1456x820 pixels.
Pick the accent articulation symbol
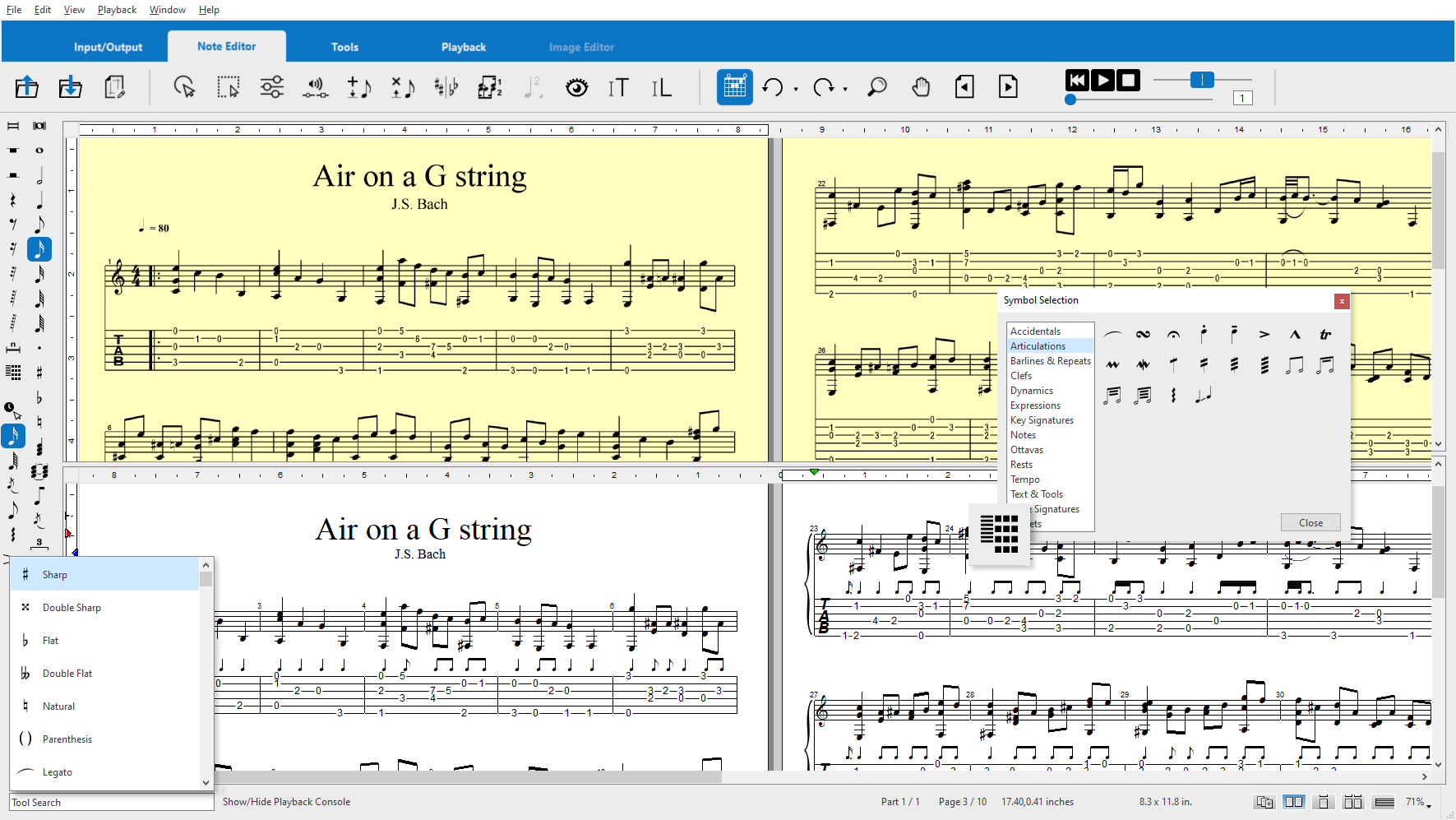(1264, 334)
